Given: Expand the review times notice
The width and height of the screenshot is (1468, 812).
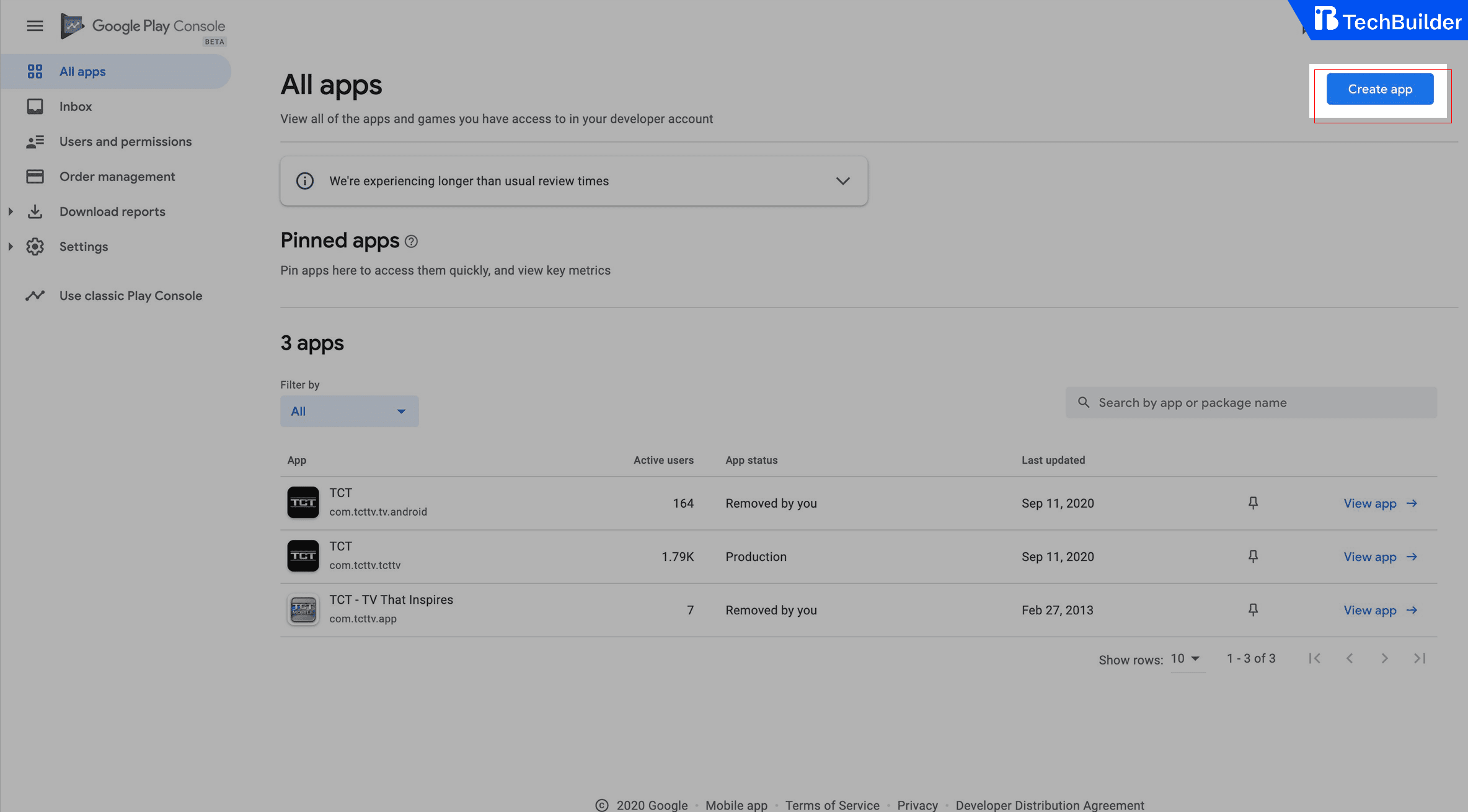Looking at the screenshot, I should coord(842,180).
